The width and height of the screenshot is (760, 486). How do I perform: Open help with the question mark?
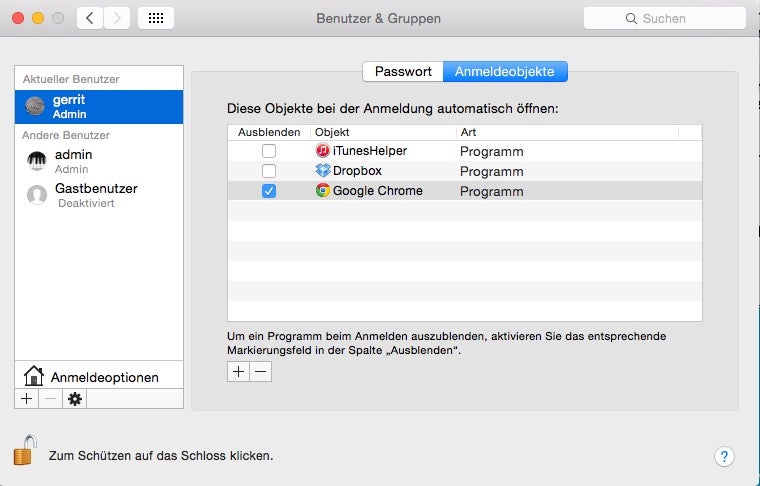pyautogui.click(x=724, y=456)
